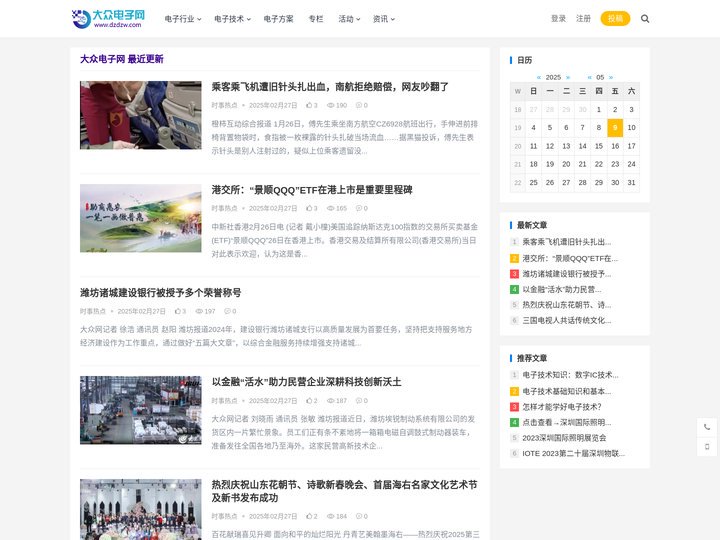
Task: Open the 电子方案 menu item
Action: click(278, 19)
